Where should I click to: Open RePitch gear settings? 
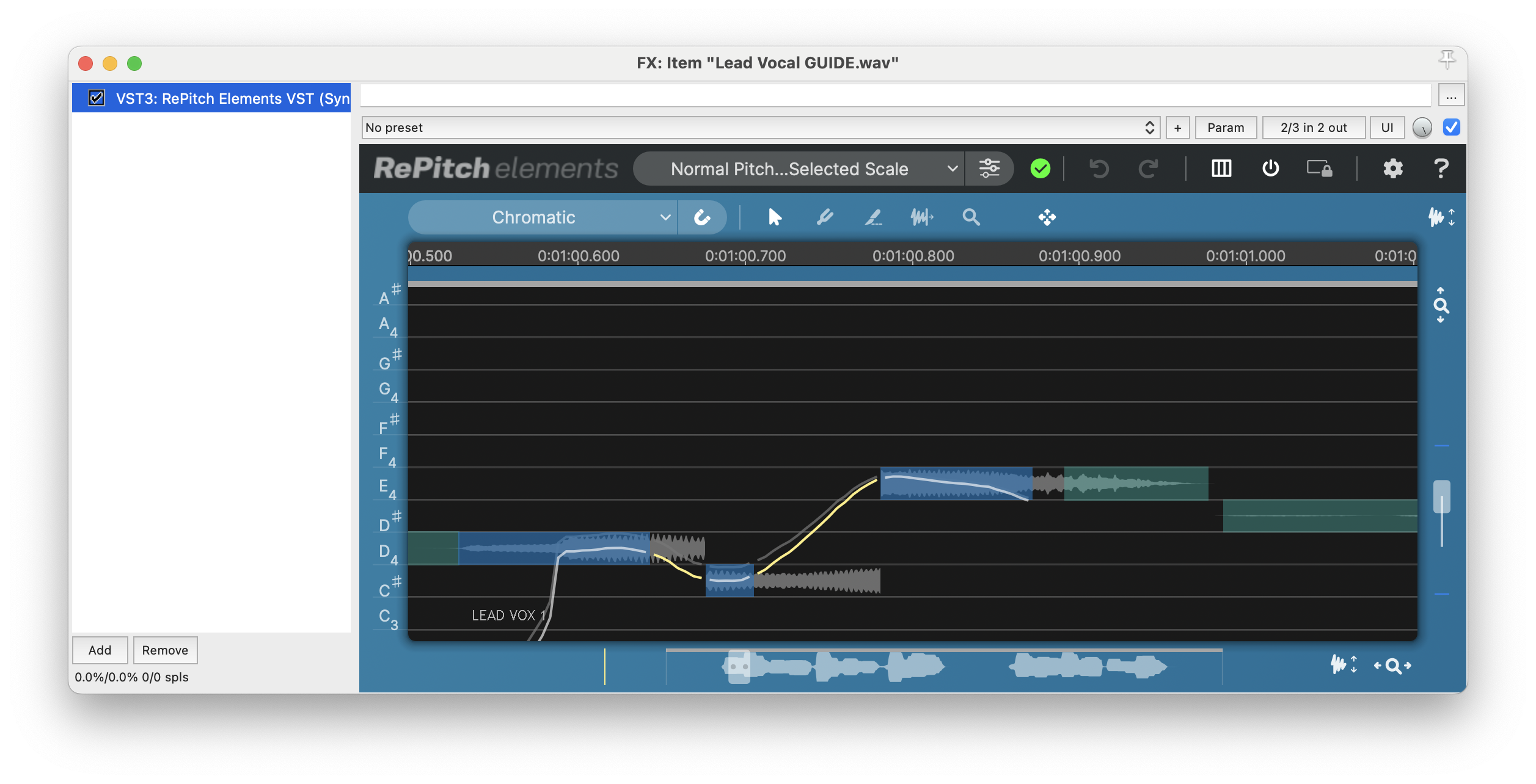[x=1392, y=169]
